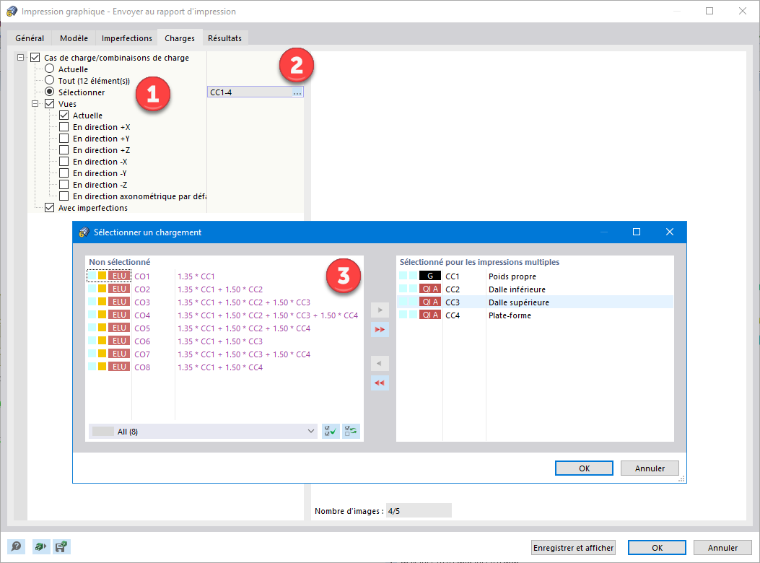Select the CC2 Dalle inférieure row

pos(535,289)
